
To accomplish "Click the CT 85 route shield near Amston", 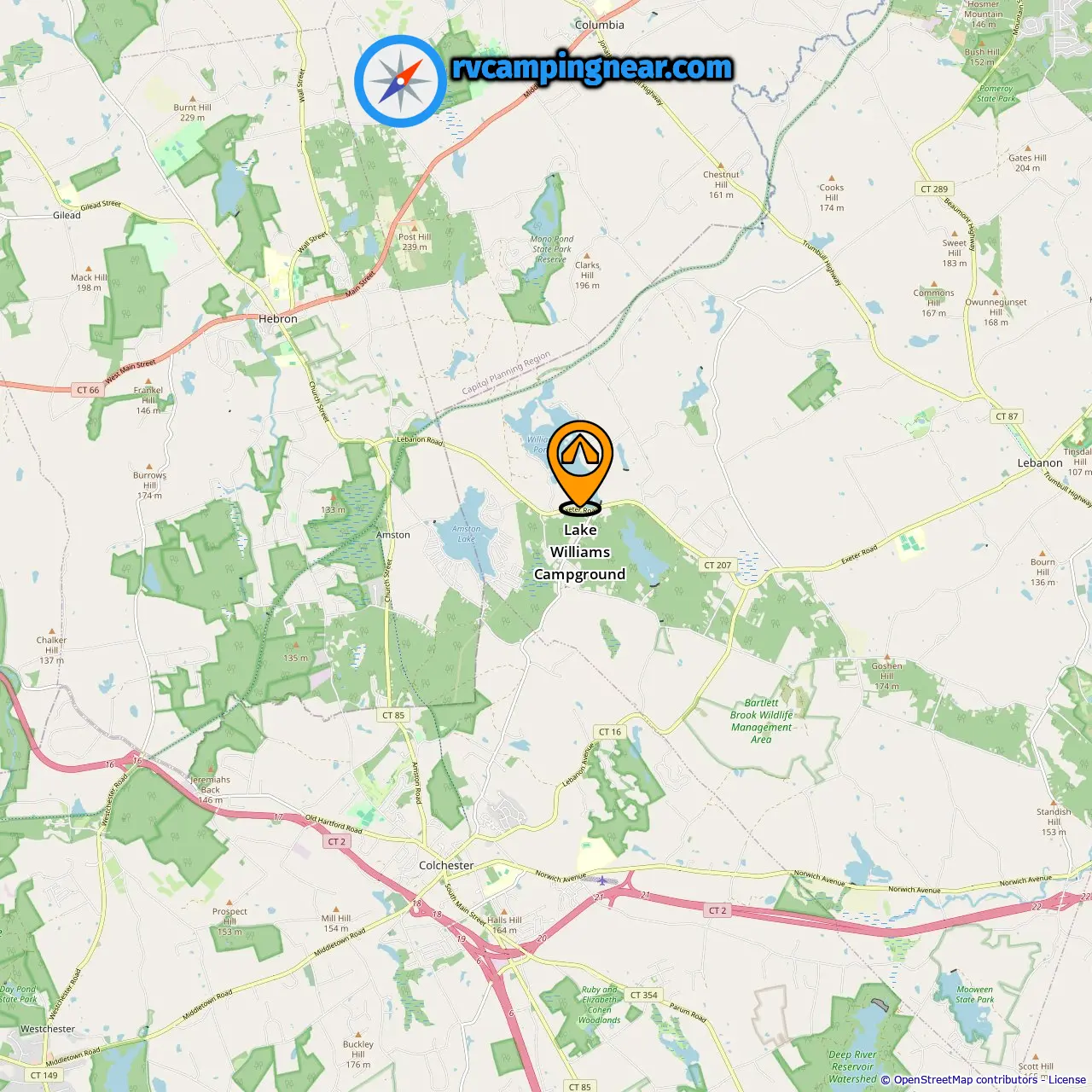I will (393, 716).
